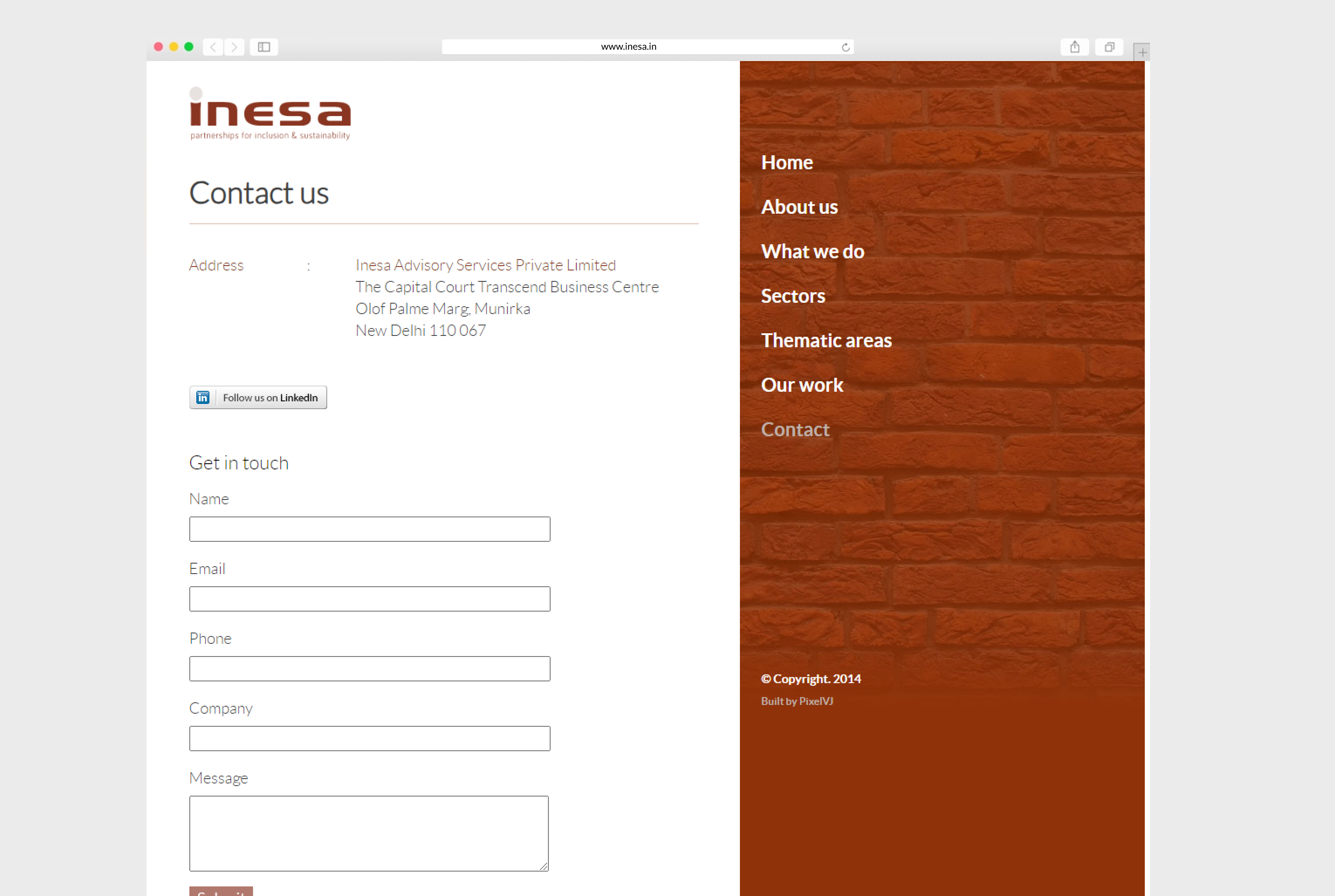Click the Submit button
This screenshot has height=896, width=1335.
[221, 892]
